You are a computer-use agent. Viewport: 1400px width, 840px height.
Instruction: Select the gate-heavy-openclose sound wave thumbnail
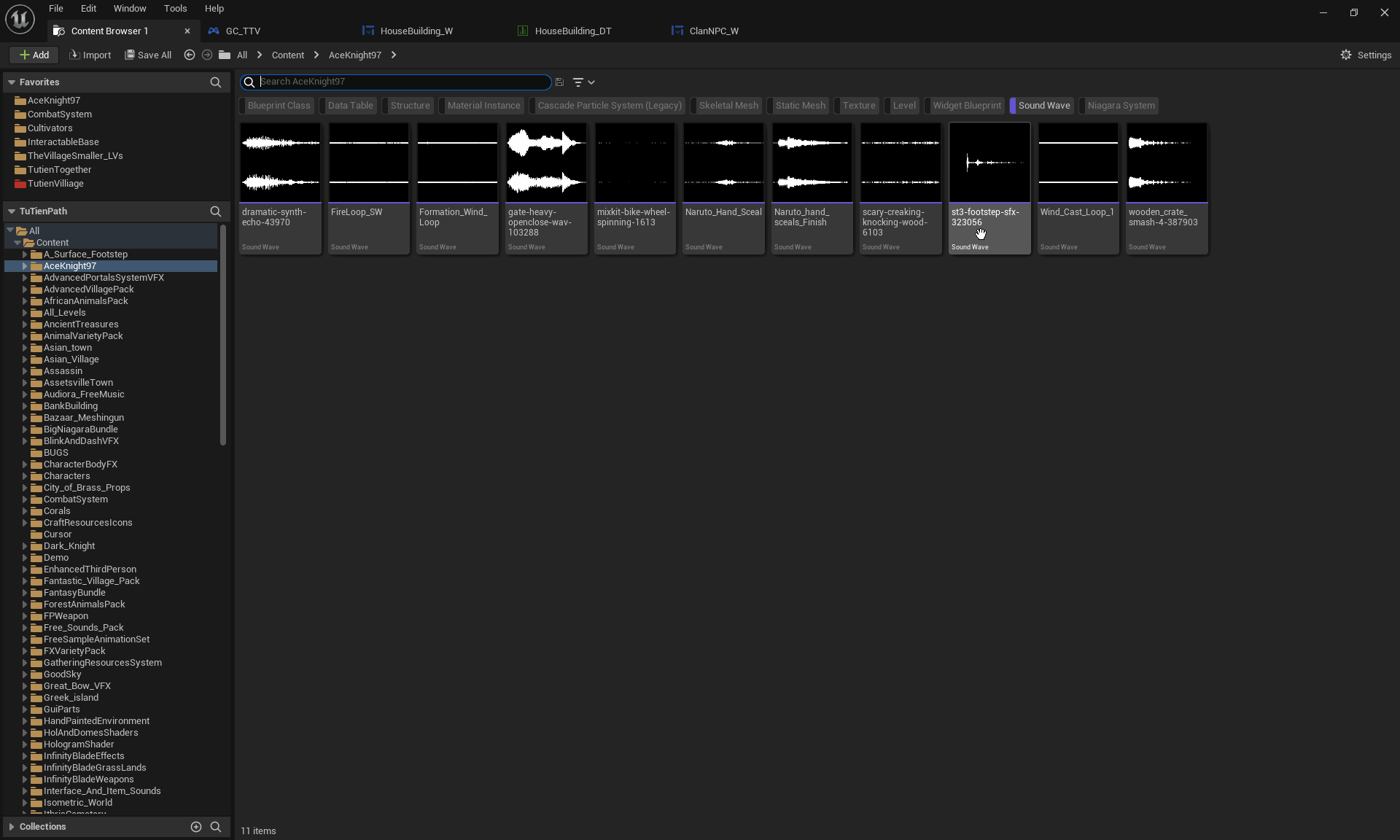click(546, 162)
